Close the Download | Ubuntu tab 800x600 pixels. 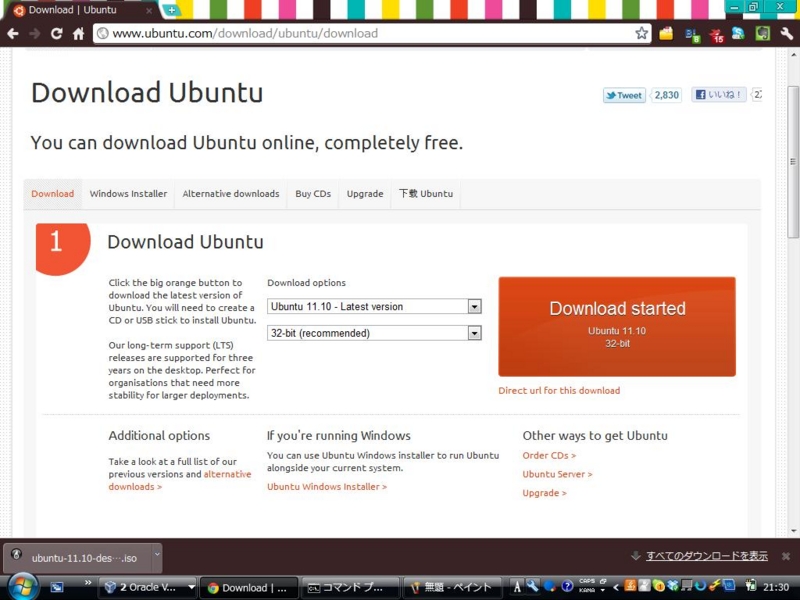pos(149,10)
